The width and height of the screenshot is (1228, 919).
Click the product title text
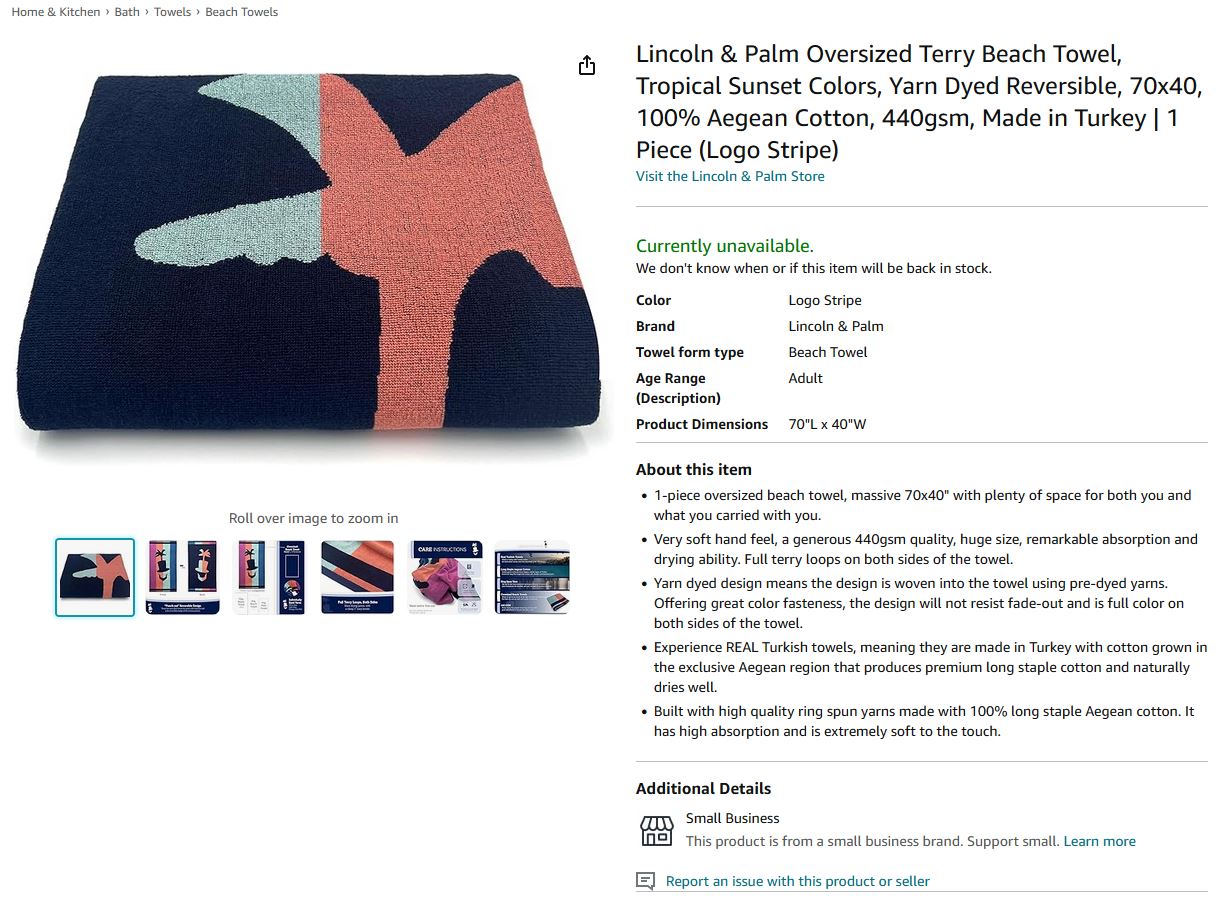pyautogui.click(x=920, y=102)
